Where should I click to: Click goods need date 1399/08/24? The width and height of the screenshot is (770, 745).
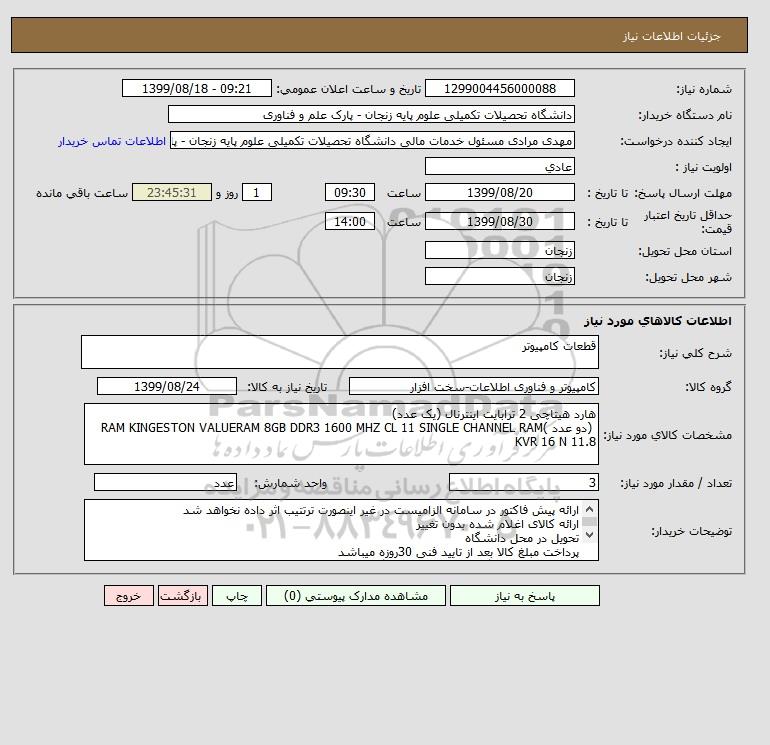click(167, 386)
